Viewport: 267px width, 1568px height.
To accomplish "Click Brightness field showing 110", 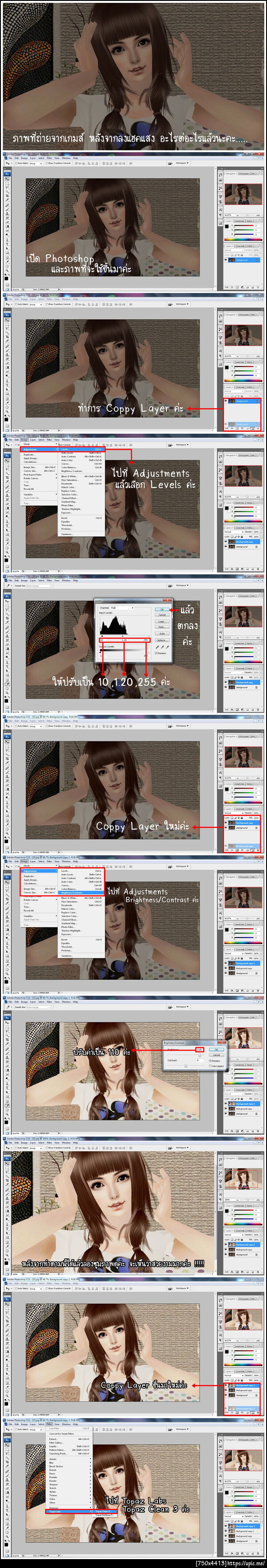I will pos(199,1050).
